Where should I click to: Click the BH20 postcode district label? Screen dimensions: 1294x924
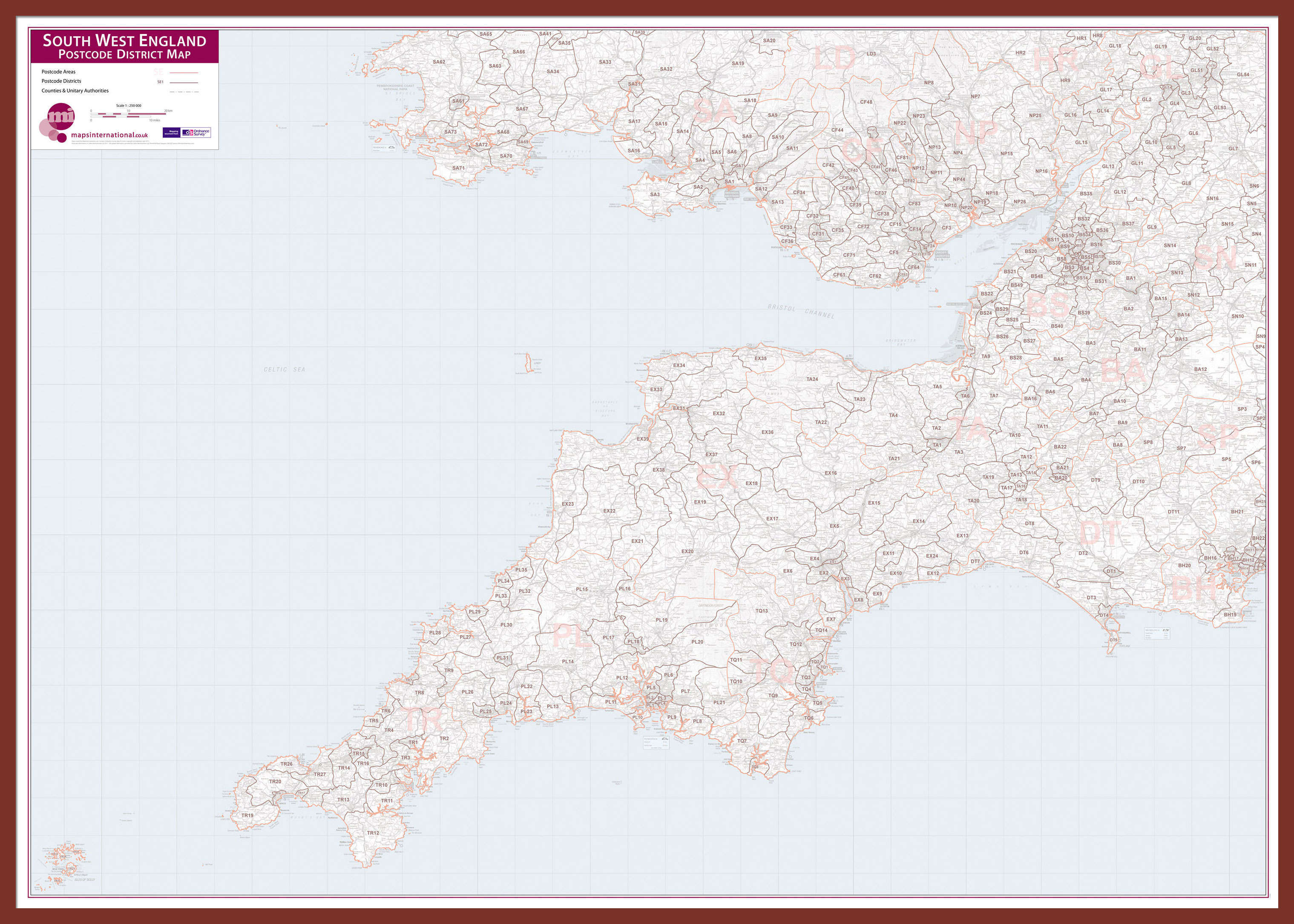point(1184,565)
